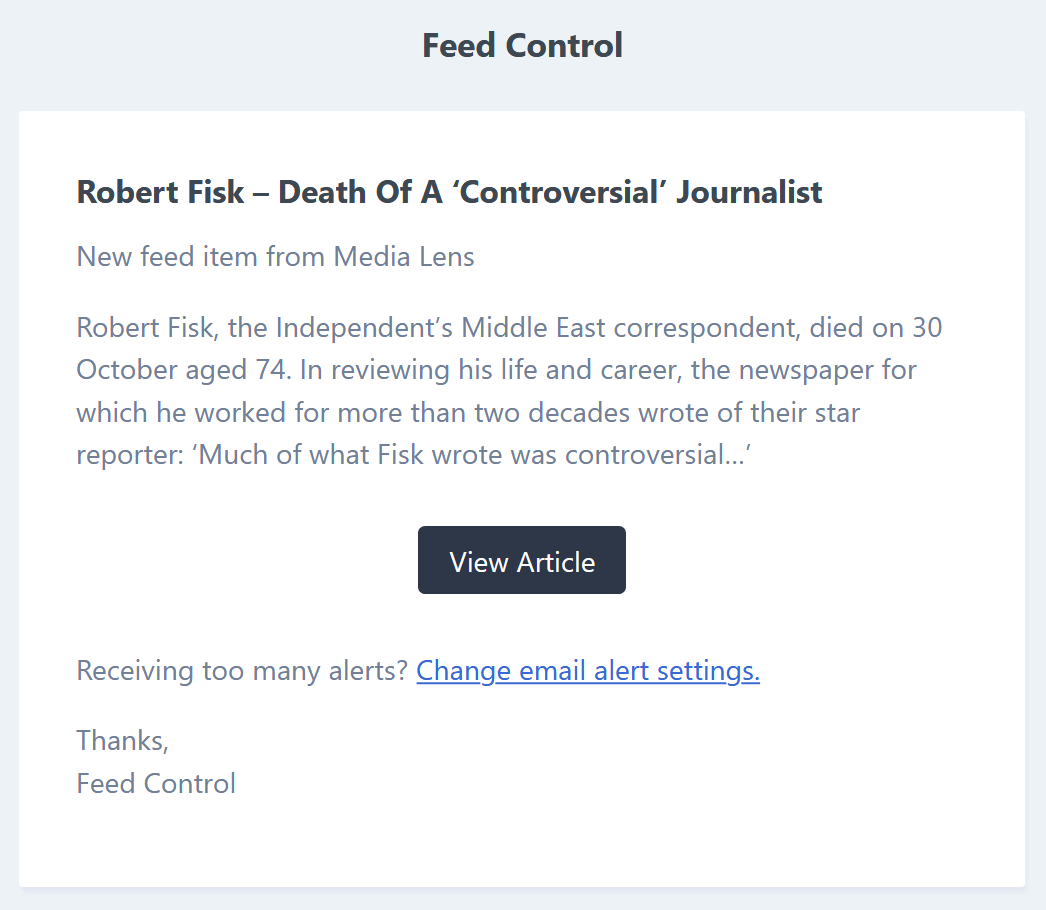Image resolution: width=1046 pixels, height=910 pixels.
Task: Click 'Death Of A' in the headline
Action: [361, 192]
